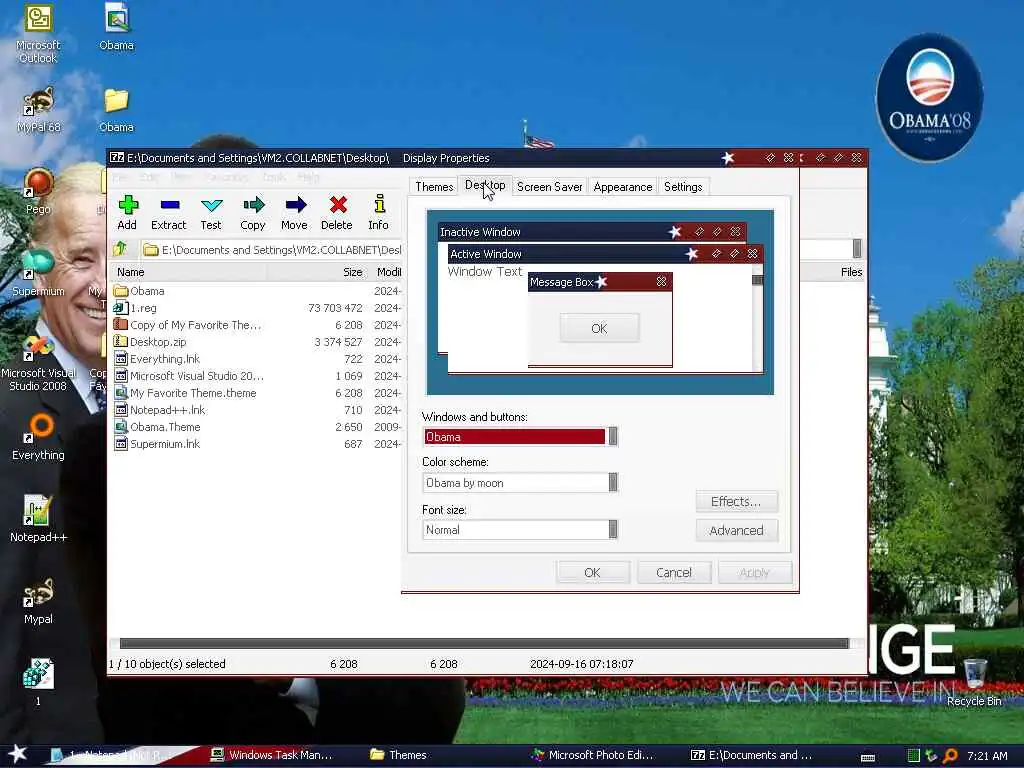1024x768 pixels.
Task: Select the MyPal 68 desktop shortcut
Action: [x=38, y=110]
